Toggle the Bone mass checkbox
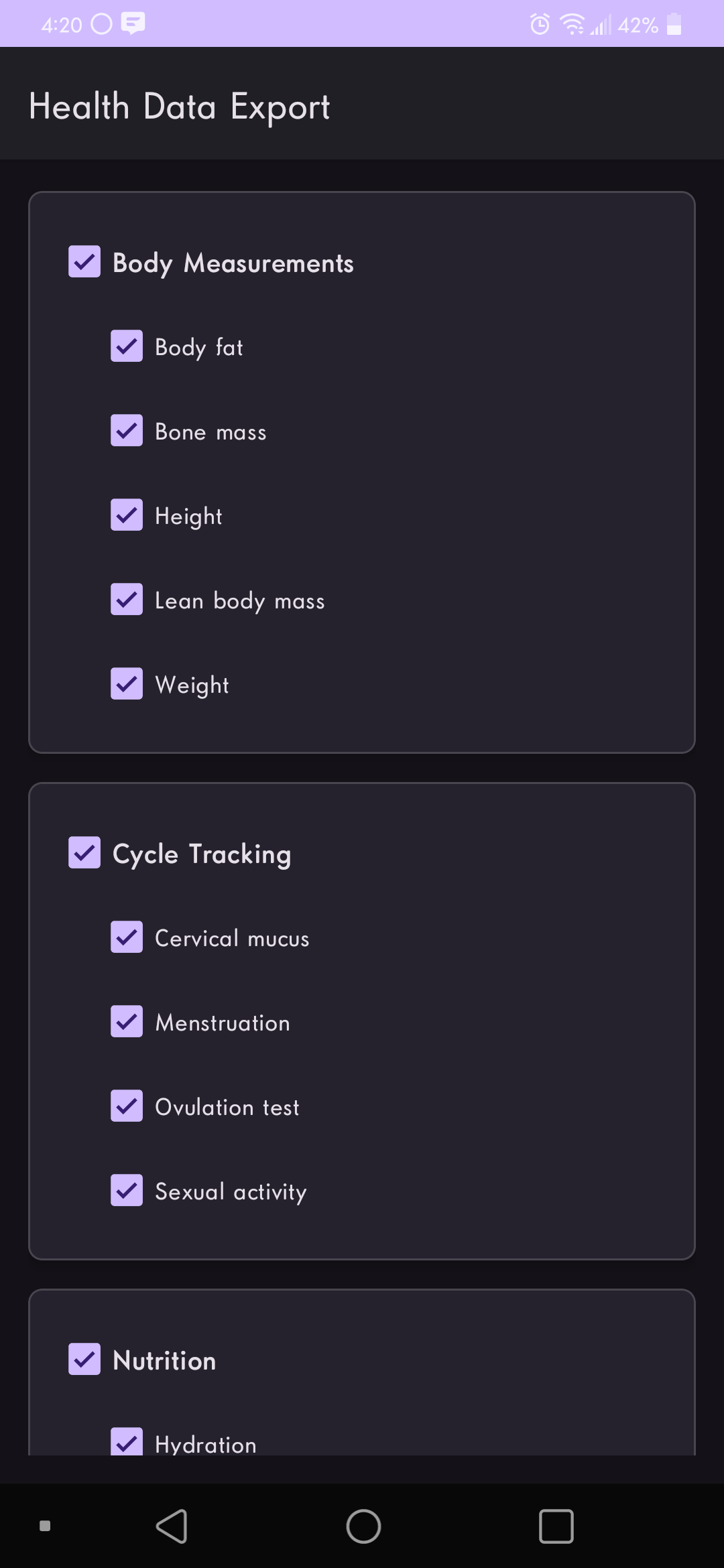Viewport: 724px width, 1568px height. pos(127,431)
